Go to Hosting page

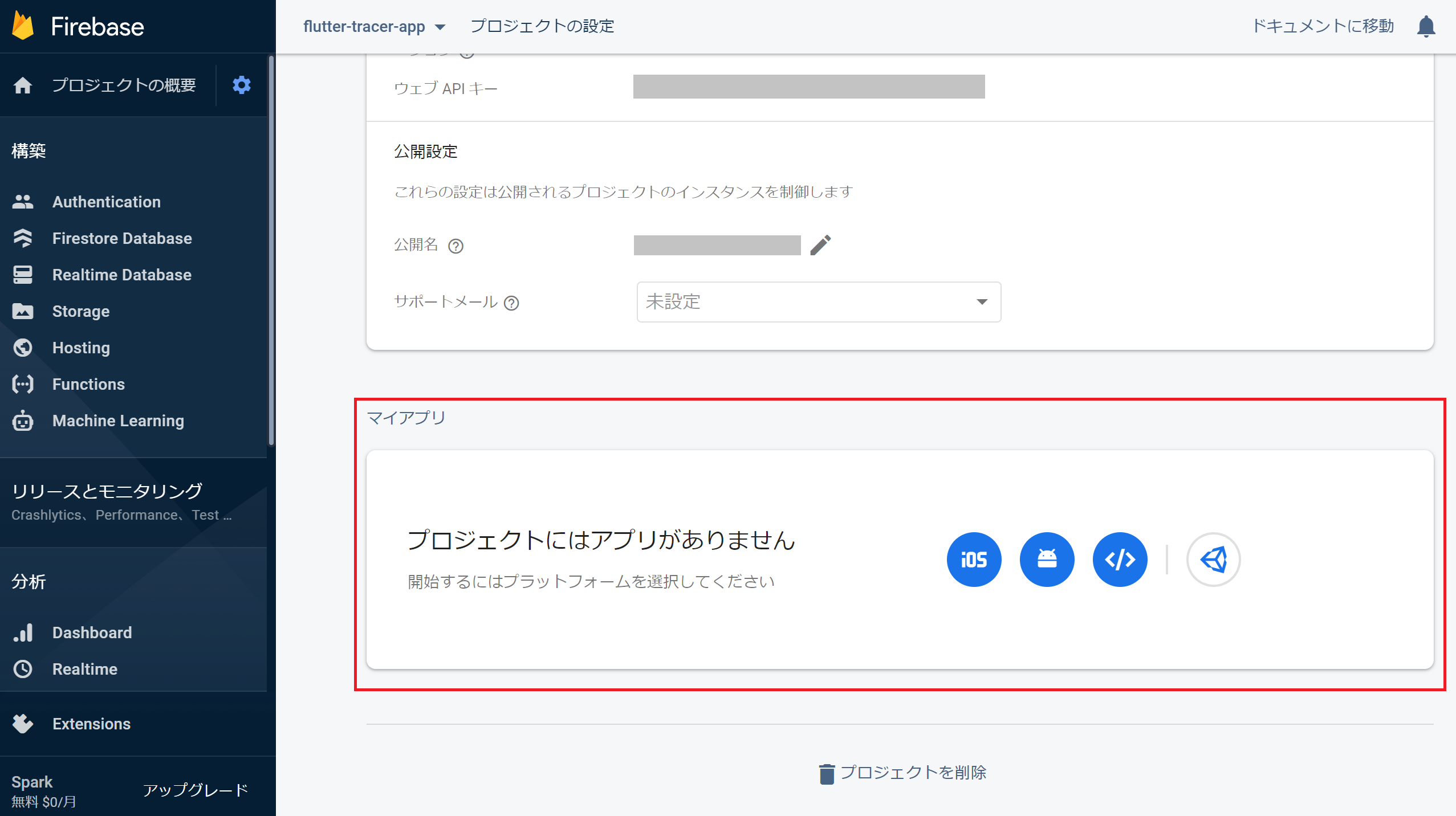pyautogui.click(x=81, y=348)
